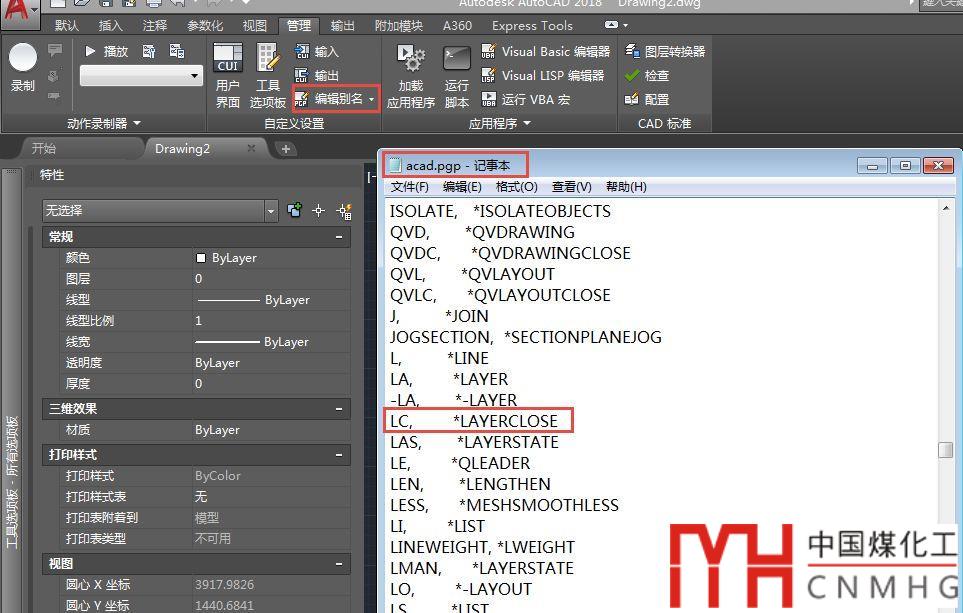Viewport: 963px width, 613px height.
Task: Click the 颜色 ByLayer color swatch
Action: [201, 258]
